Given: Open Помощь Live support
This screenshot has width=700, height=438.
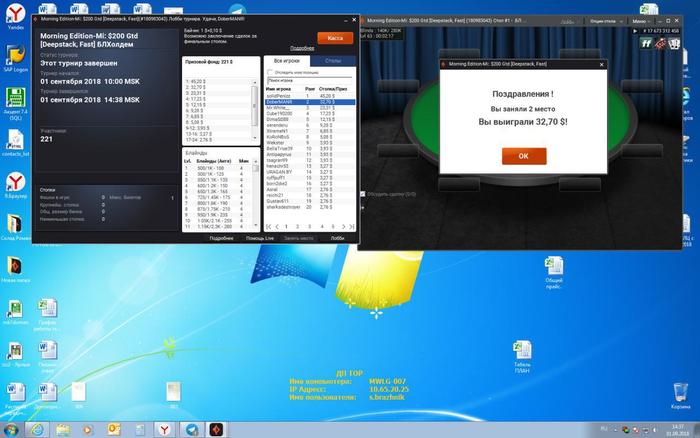Looking at the screenshot, I should [x=260, y=238].
